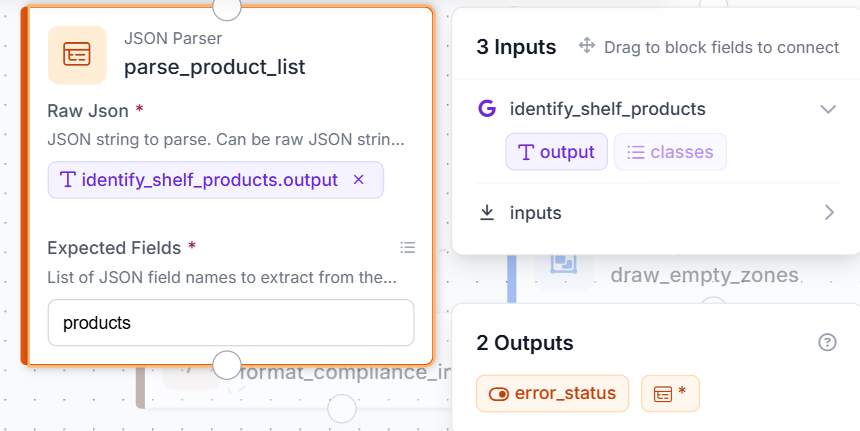Click the Expected Fields label
Screen dimensions: 860x431
pos(114,248)
